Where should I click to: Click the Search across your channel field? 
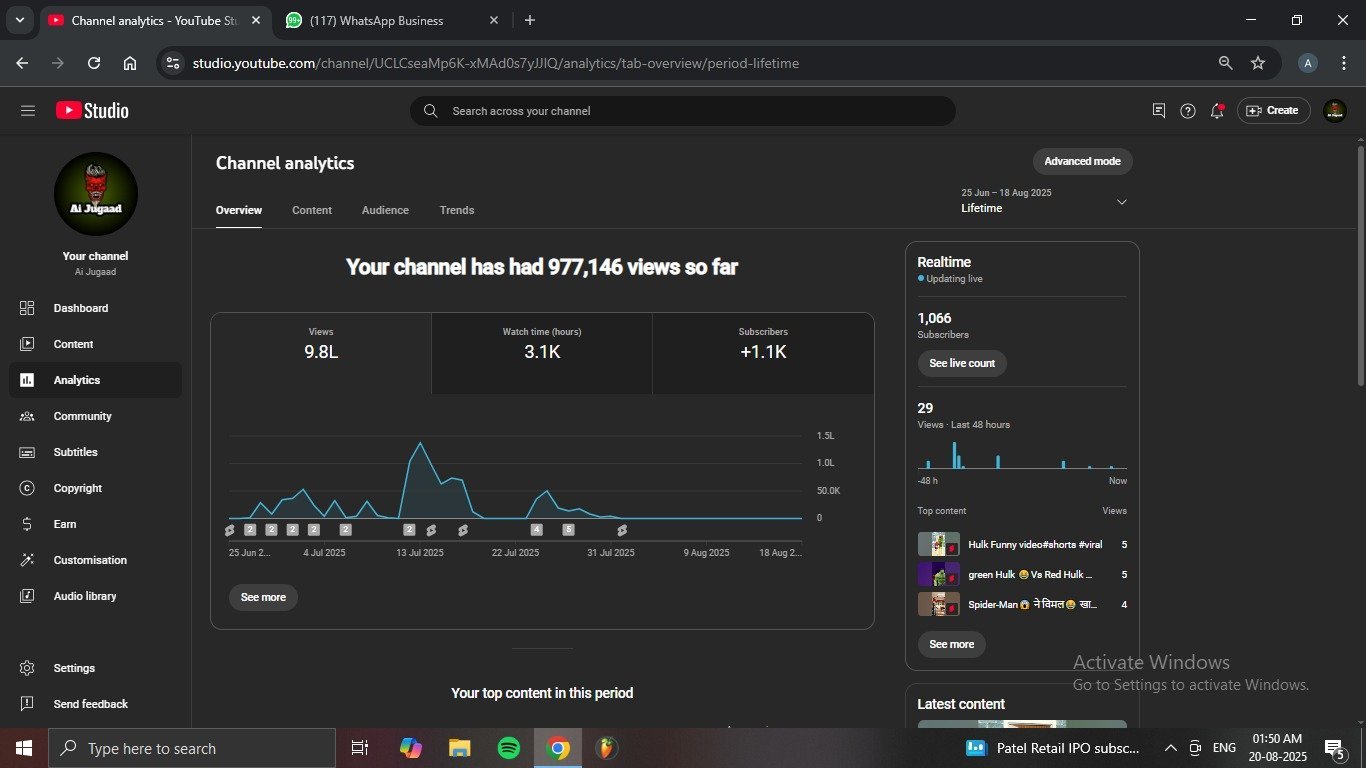coord(682,111)
